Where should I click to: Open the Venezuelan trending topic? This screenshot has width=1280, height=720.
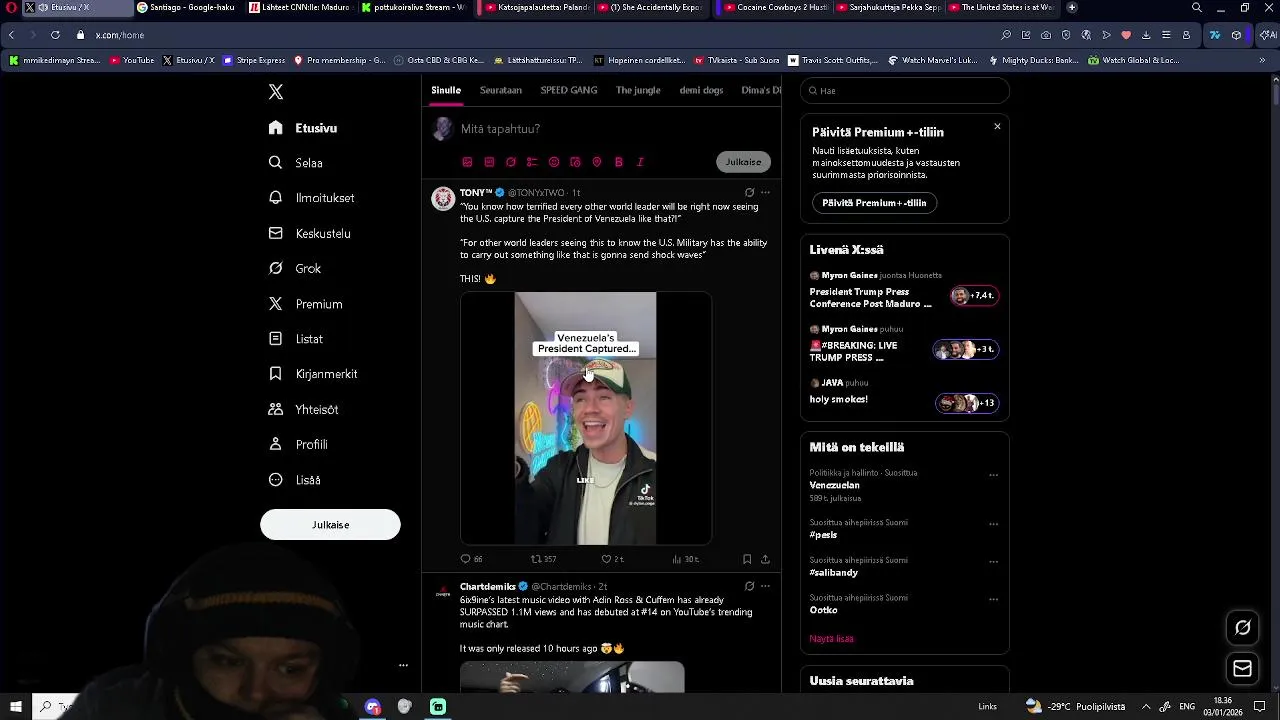[834, 485]
